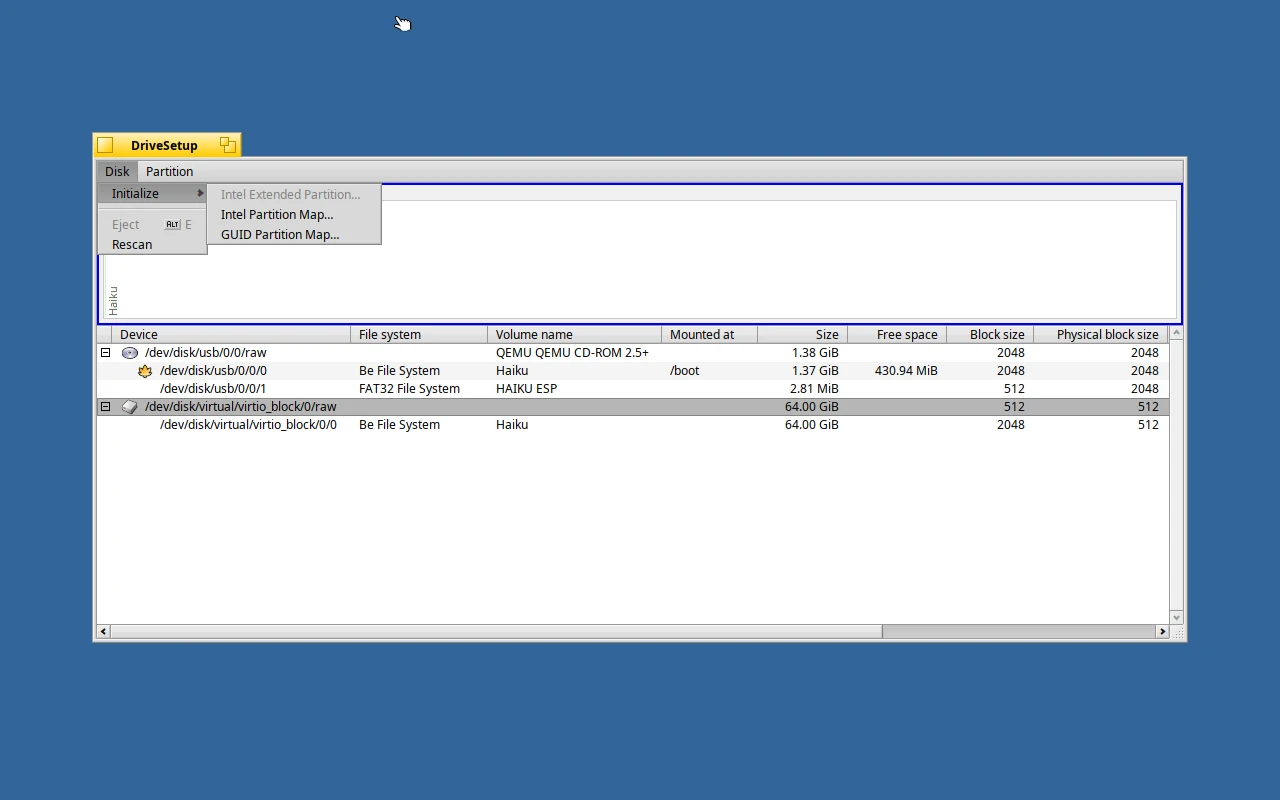Click the Disk menu label
1280x800 pixels.
pos(116,171)
